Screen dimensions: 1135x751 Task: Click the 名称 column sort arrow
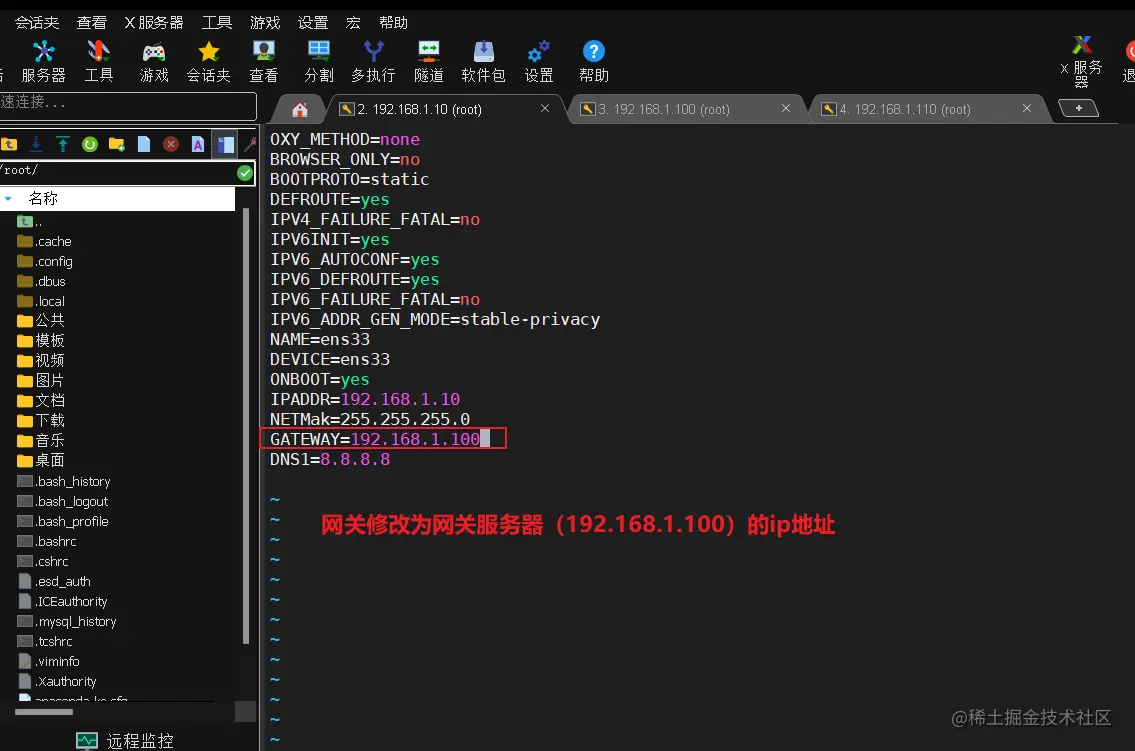(8, 199)
